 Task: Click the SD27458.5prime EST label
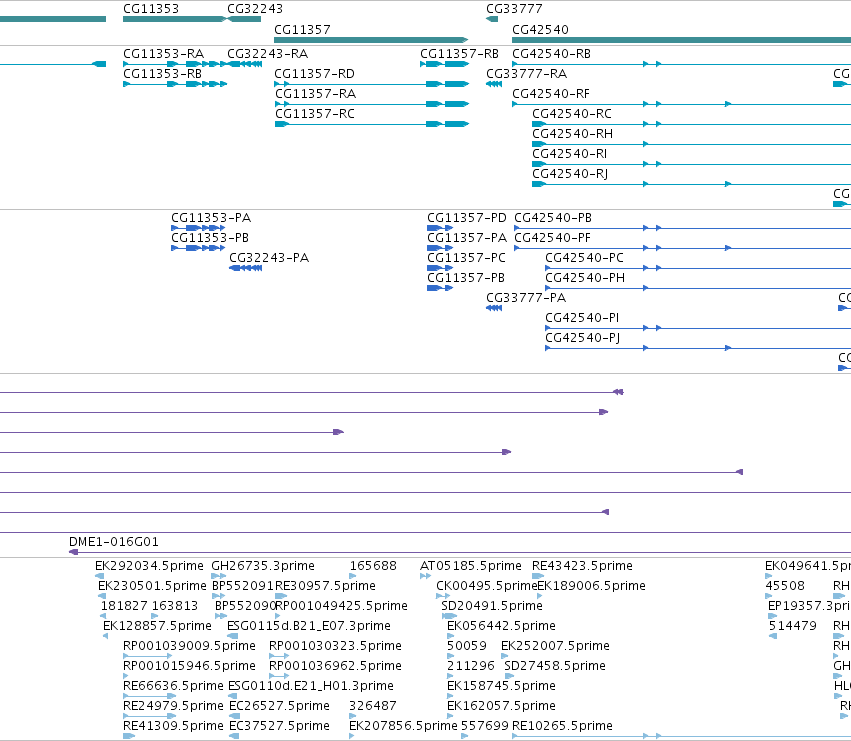555,666
